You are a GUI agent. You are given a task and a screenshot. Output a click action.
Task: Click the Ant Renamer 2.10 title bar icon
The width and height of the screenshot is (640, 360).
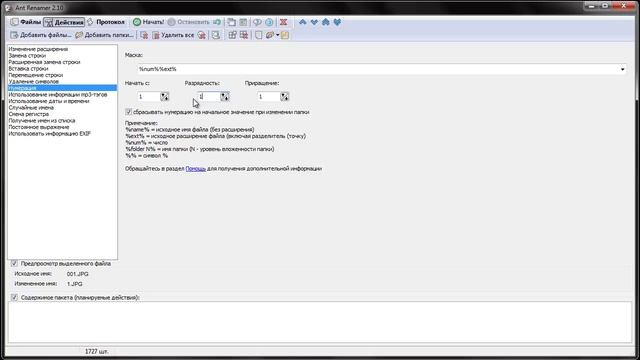click(9, 8)
